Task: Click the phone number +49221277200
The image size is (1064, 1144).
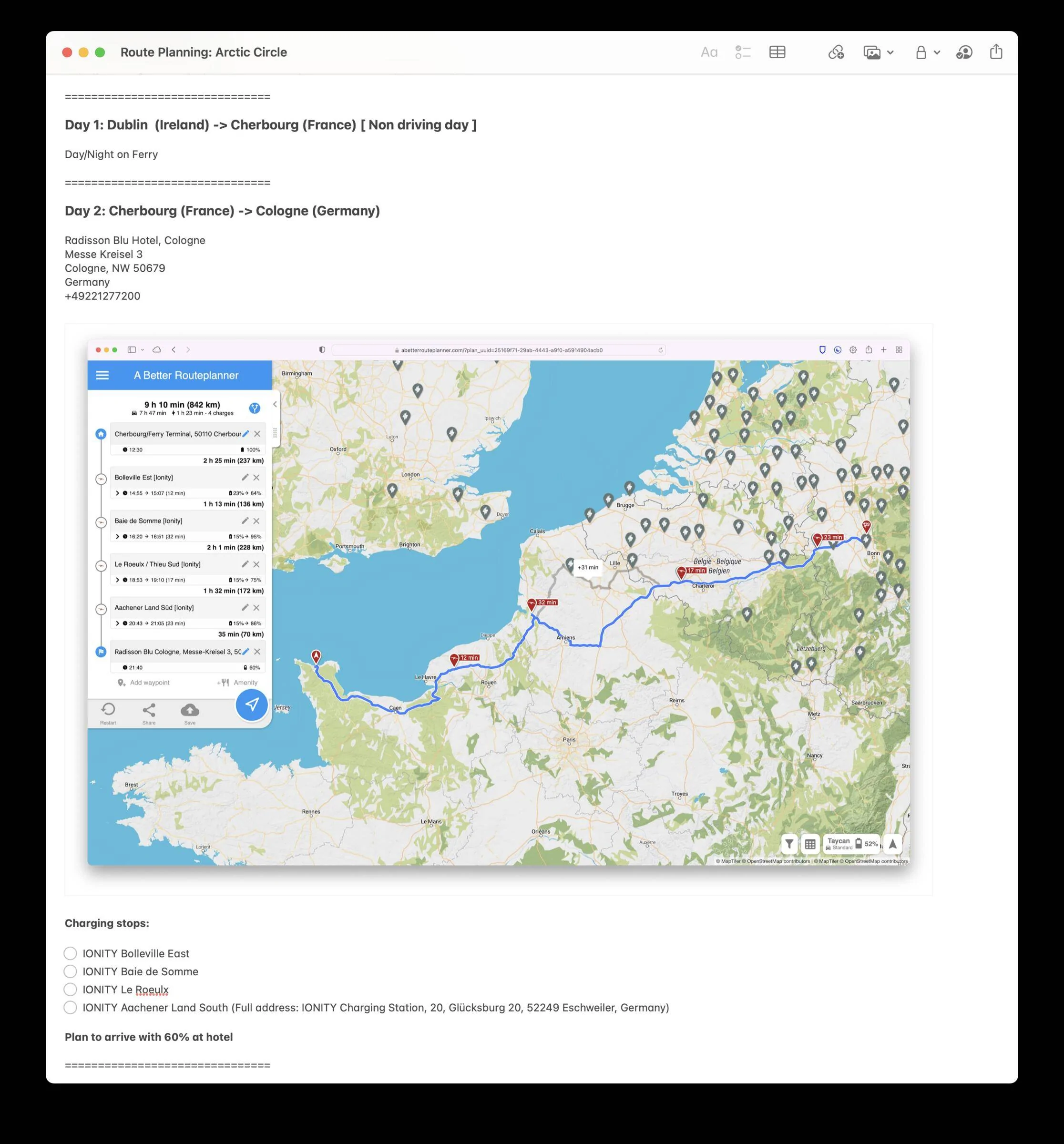Action: point(102,296)
